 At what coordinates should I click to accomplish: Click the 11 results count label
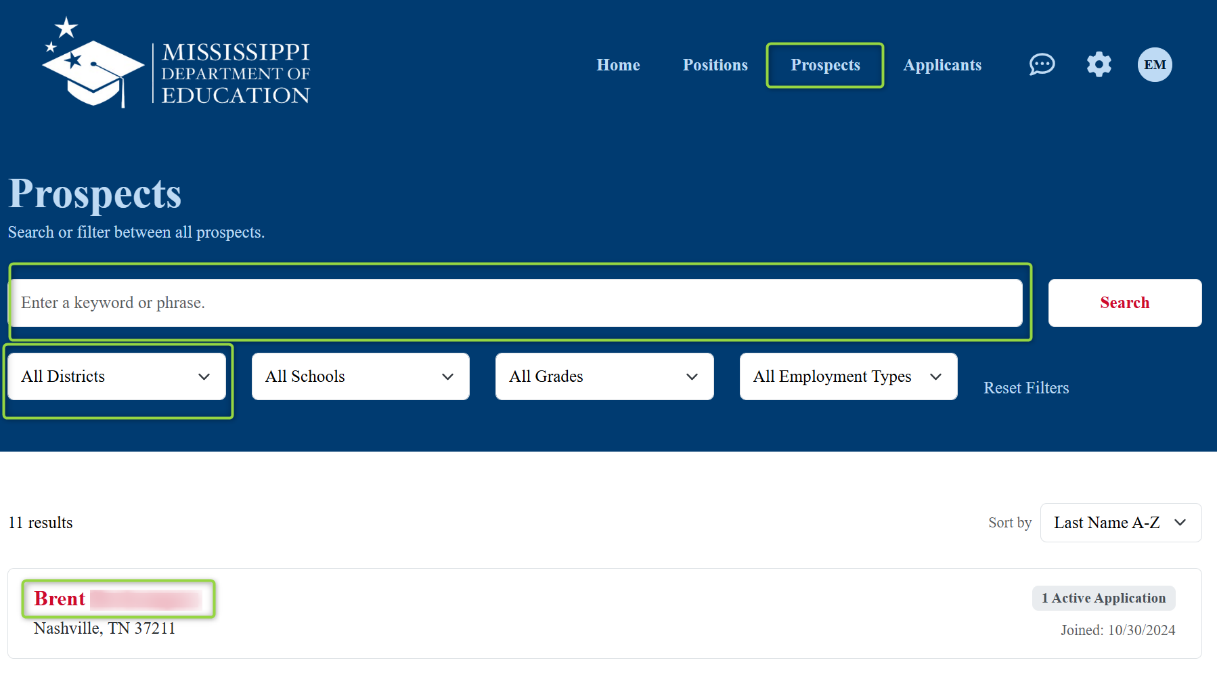40,522
